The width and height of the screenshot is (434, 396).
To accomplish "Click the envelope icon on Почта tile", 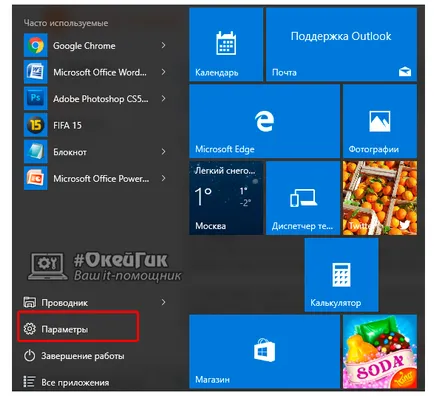I will [405, 71].
